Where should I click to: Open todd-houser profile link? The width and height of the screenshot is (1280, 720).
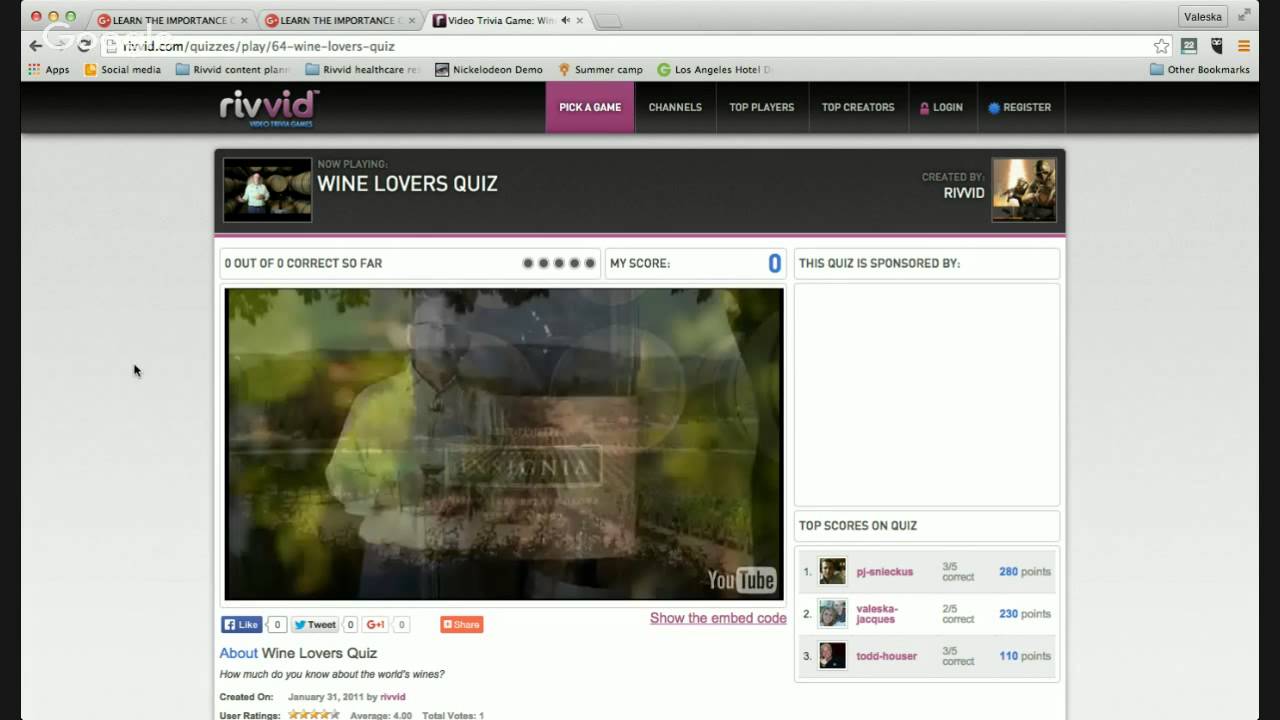pos(887,656)
